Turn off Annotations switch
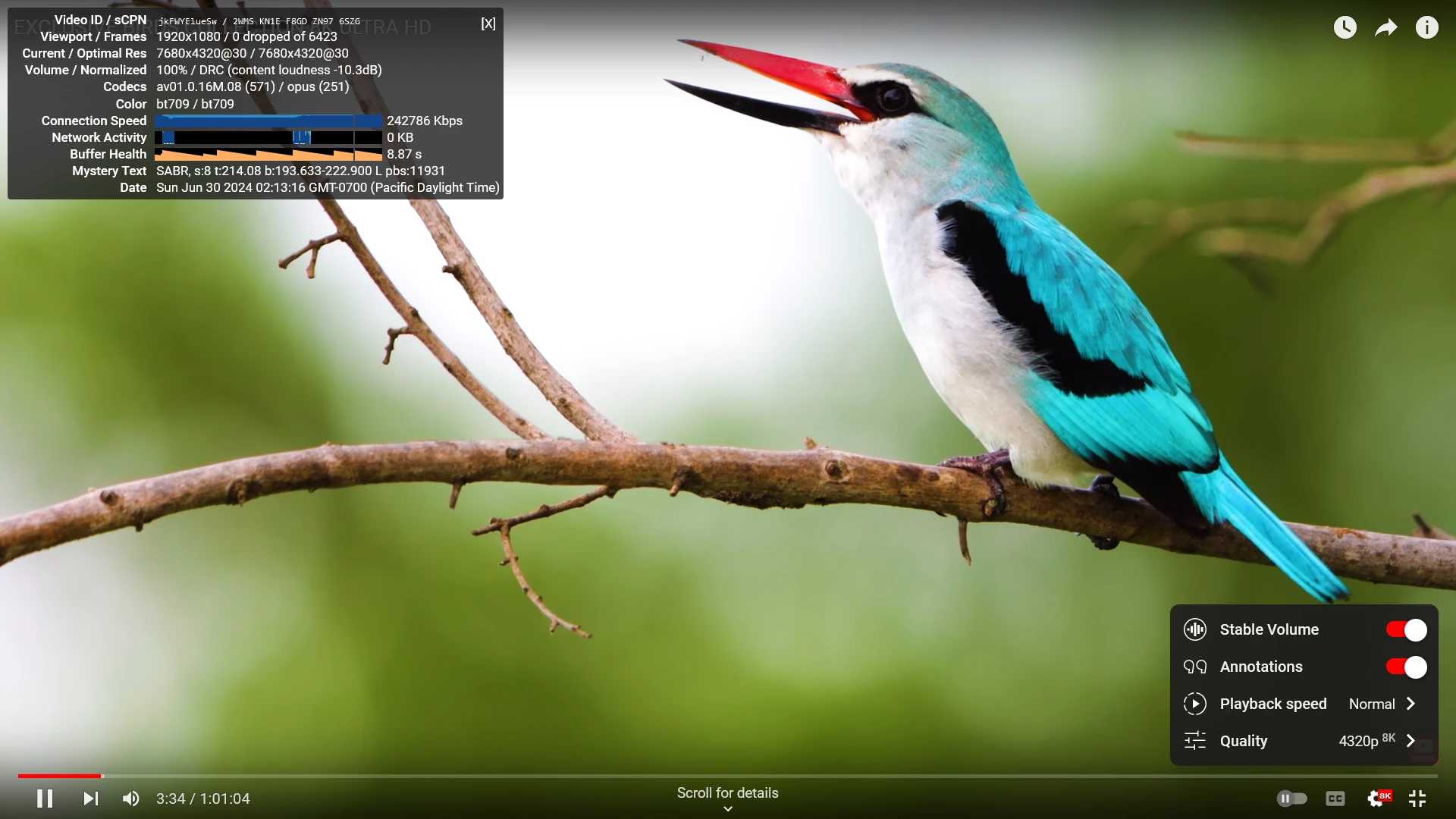Image resolution: width=1456 pixels, height=819 pixels. (x=1406, y=667)
